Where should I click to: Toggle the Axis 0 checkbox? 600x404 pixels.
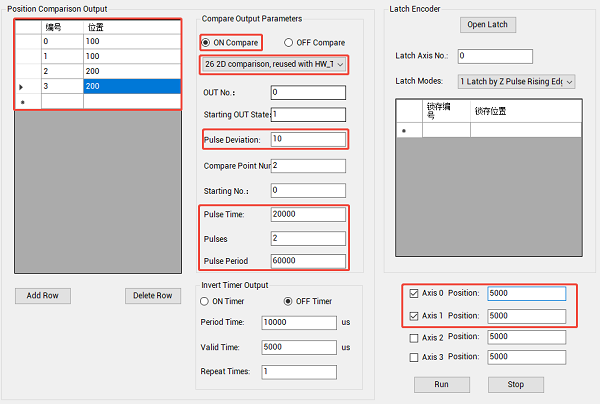click(415, 294)
